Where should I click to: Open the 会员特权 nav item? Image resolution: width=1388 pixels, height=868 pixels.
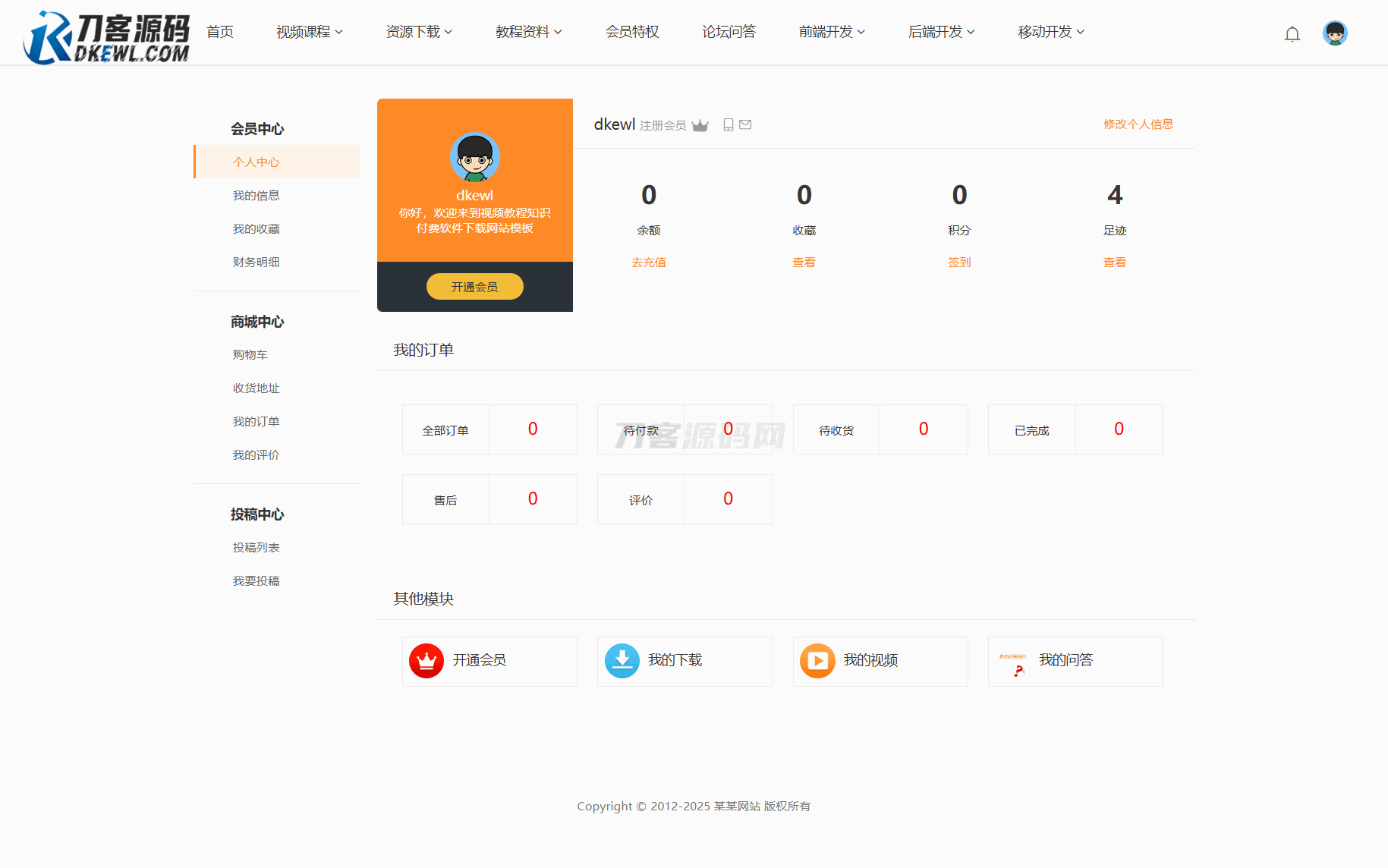coord(631,32)
